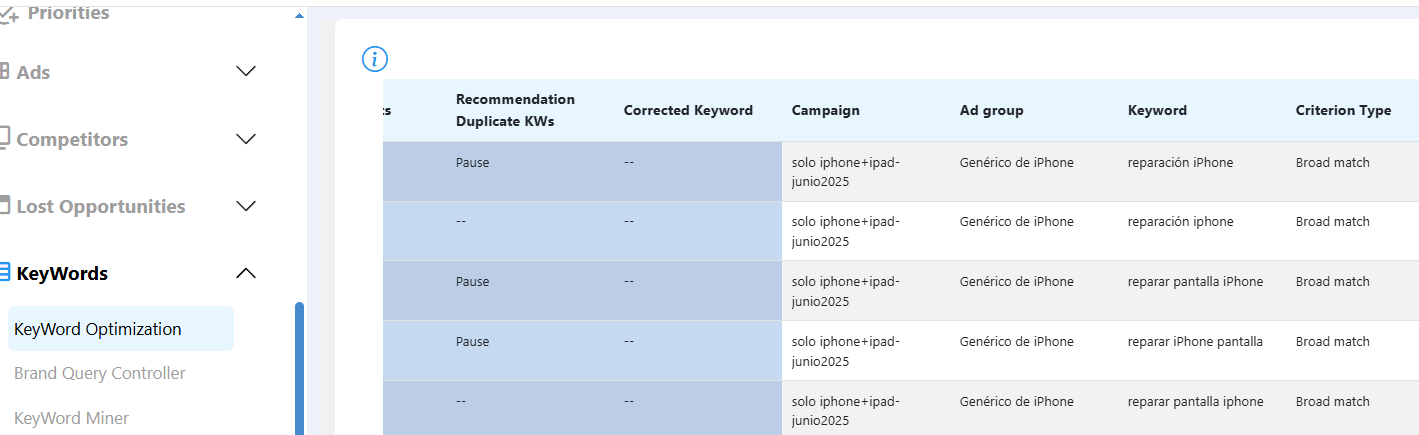This screenshot has width=1419, height=435.
Task: Click the KeyWords list icon
Action: point(5,272)
